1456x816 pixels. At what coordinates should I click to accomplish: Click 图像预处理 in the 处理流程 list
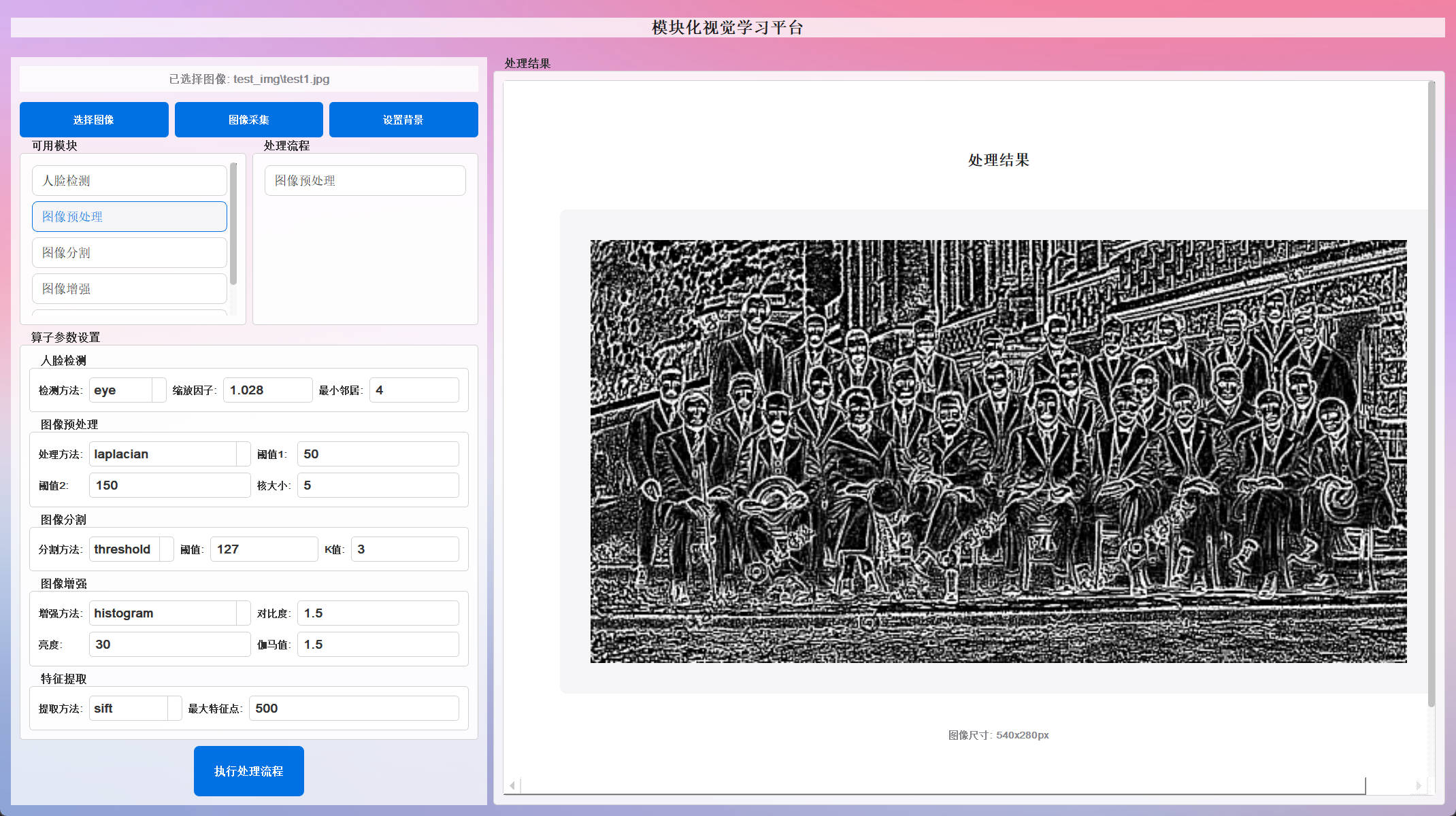[x=365, y=180]
